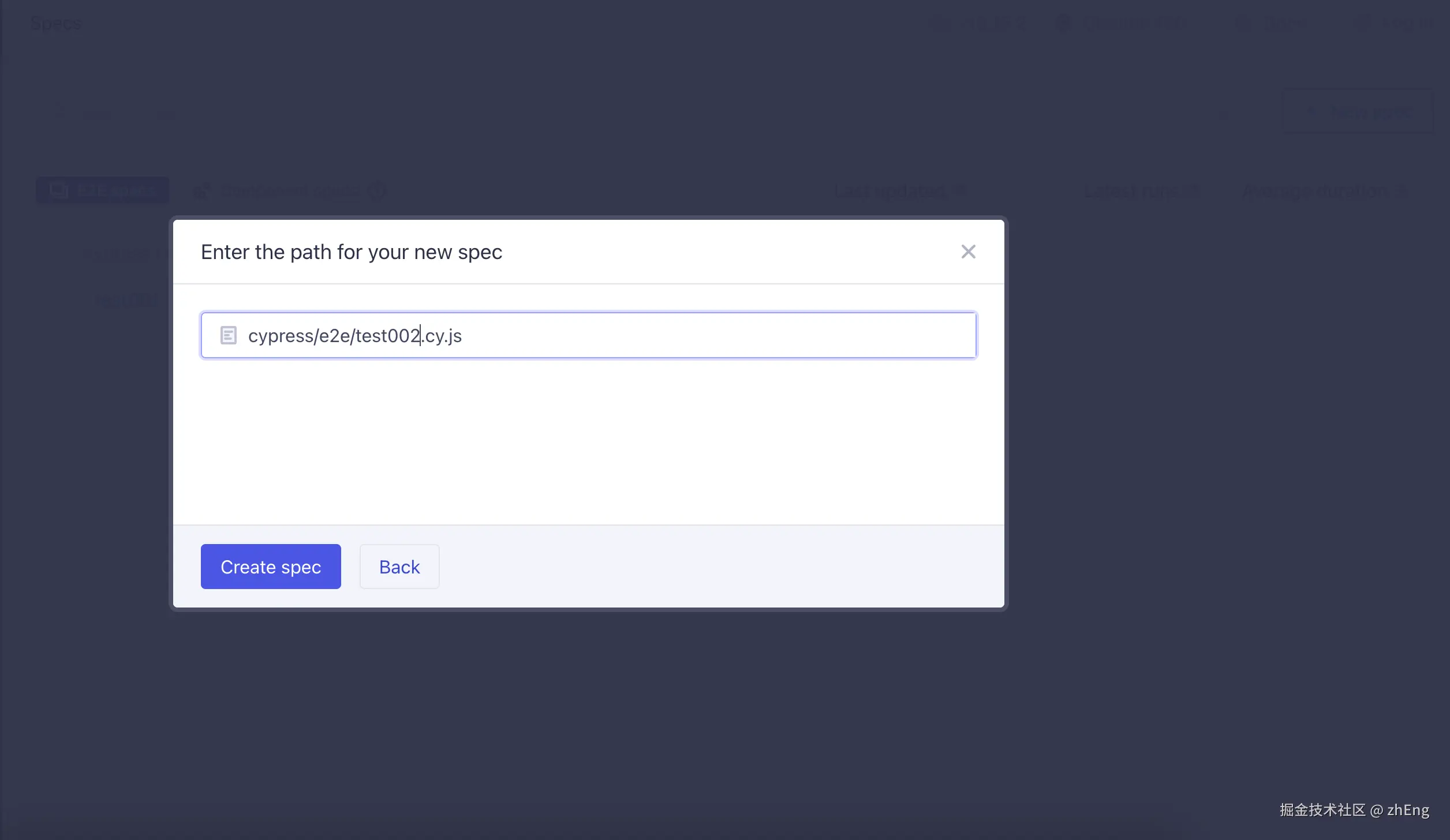The height and width of the screenshot is (840, 1450).
Task: Click the Component specs tab icon
Action: coord(203,190)
